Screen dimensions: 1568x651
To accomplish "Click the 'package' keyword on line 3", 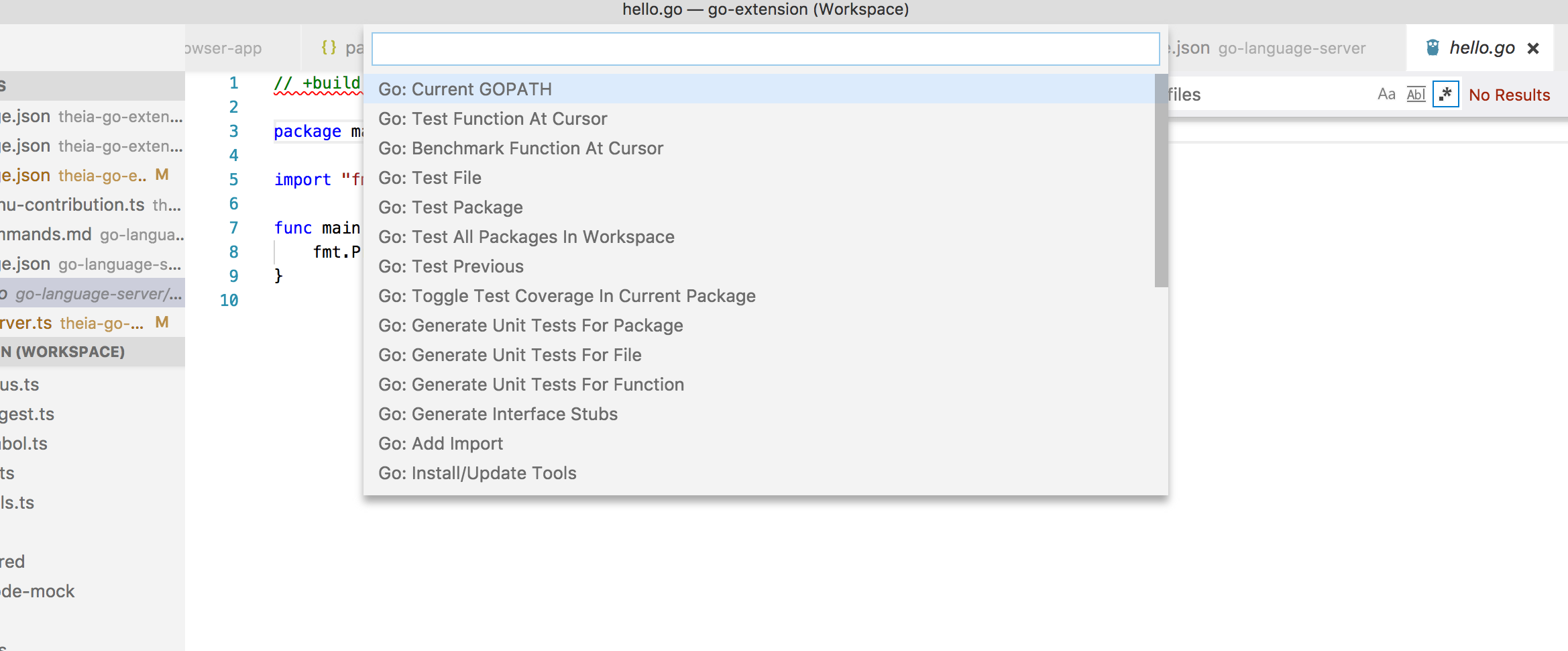I will coord(307,132).
